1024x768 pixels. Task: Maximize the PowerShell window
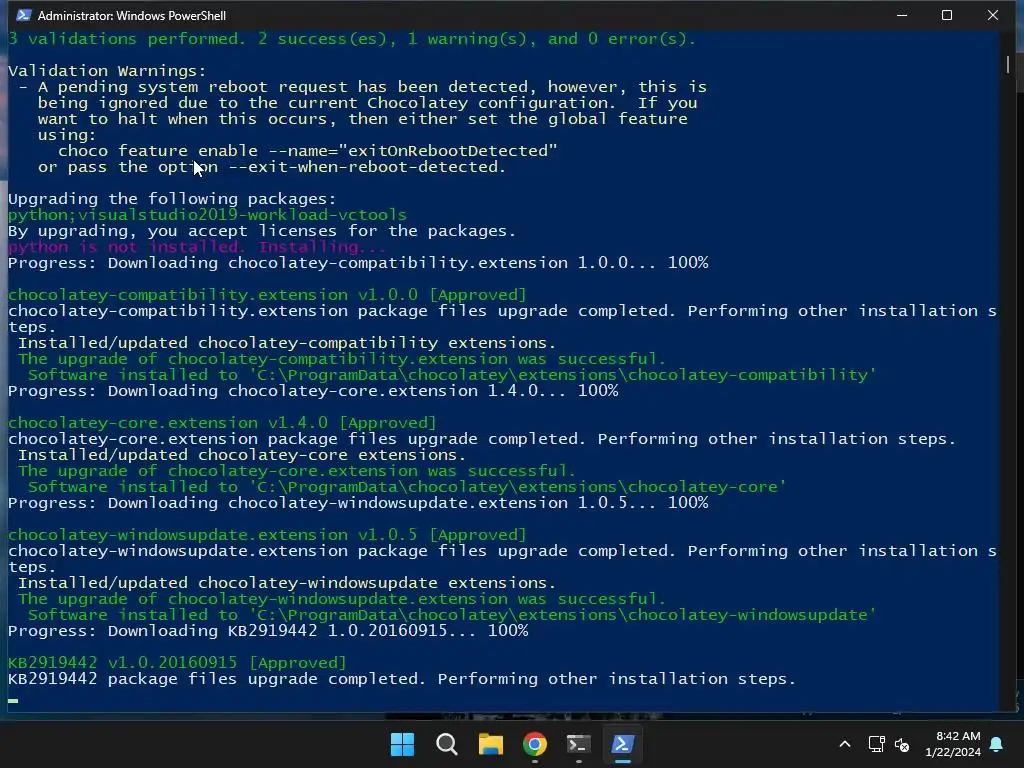pyautogui.click(x=947, y=15)
